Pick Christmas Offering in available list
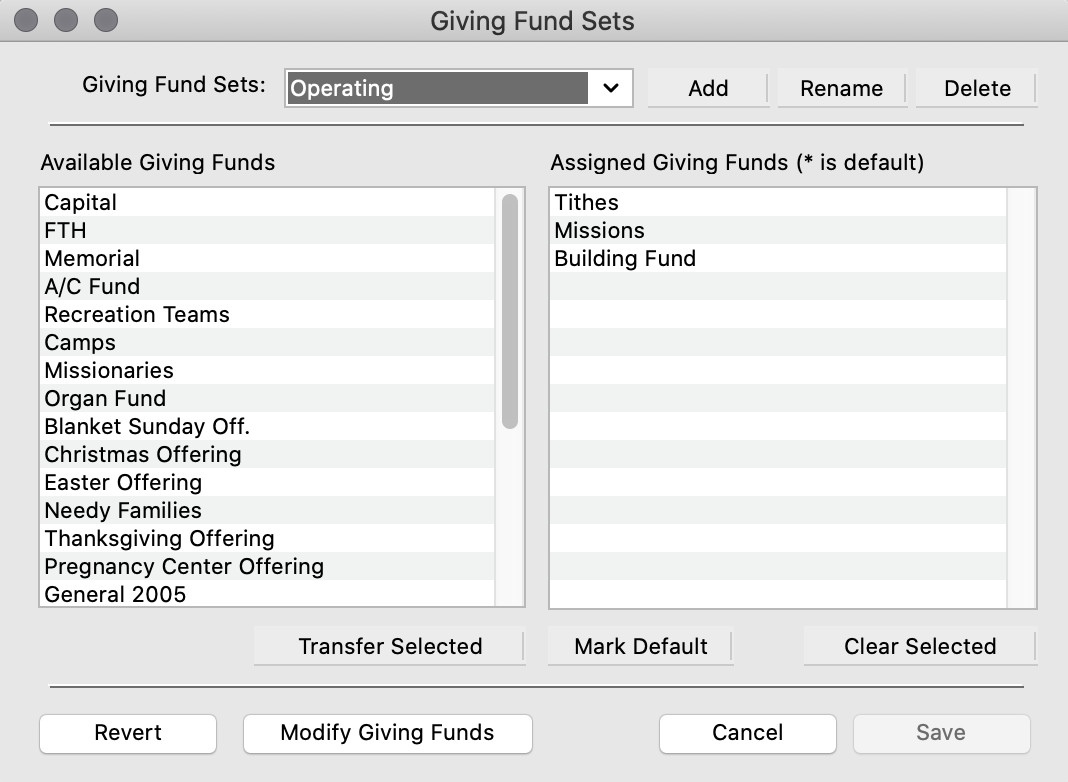The image size is (1068, 782). (267, 454)
